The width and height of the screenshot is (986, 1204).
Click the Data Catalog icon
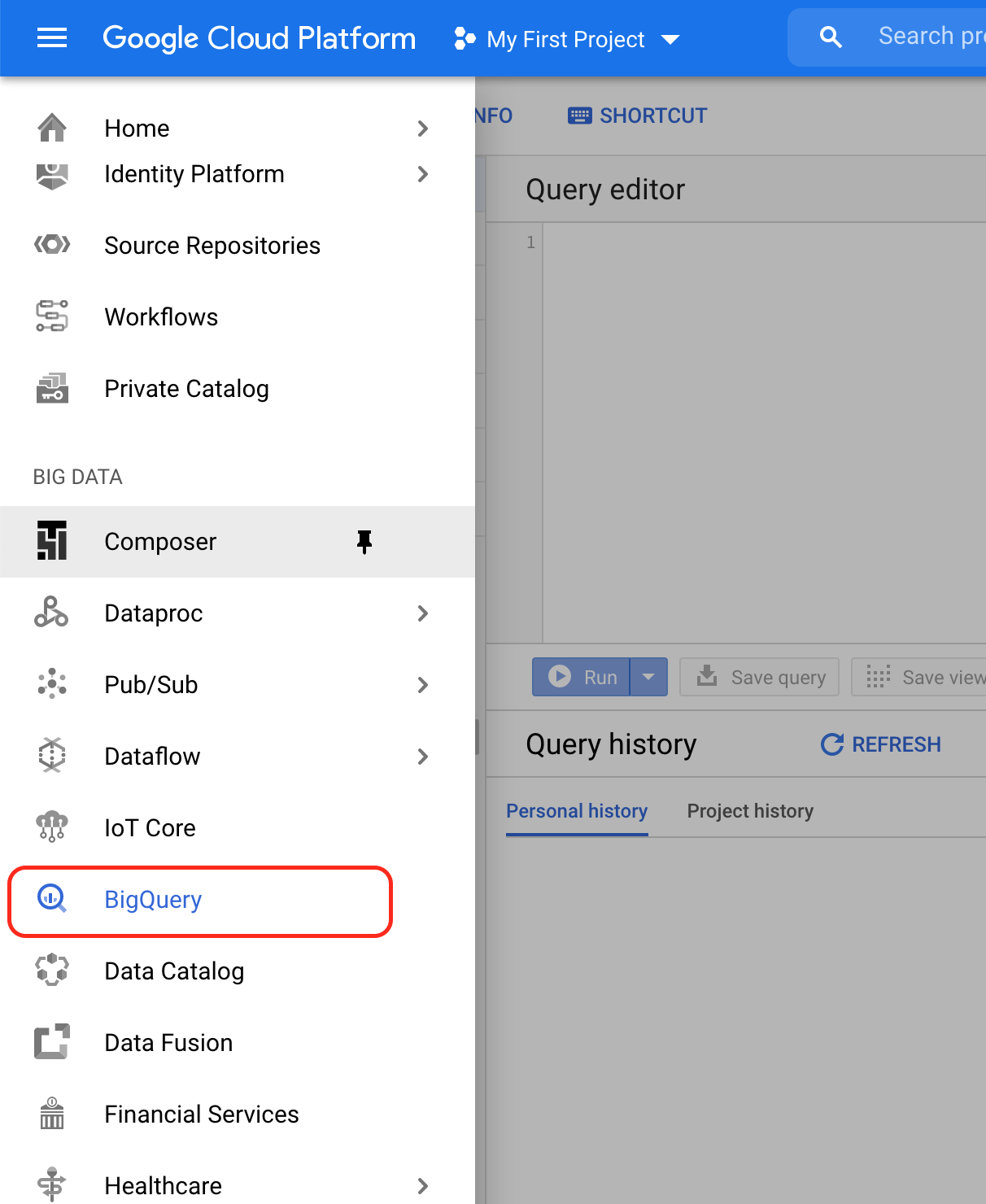pos(52,971)
